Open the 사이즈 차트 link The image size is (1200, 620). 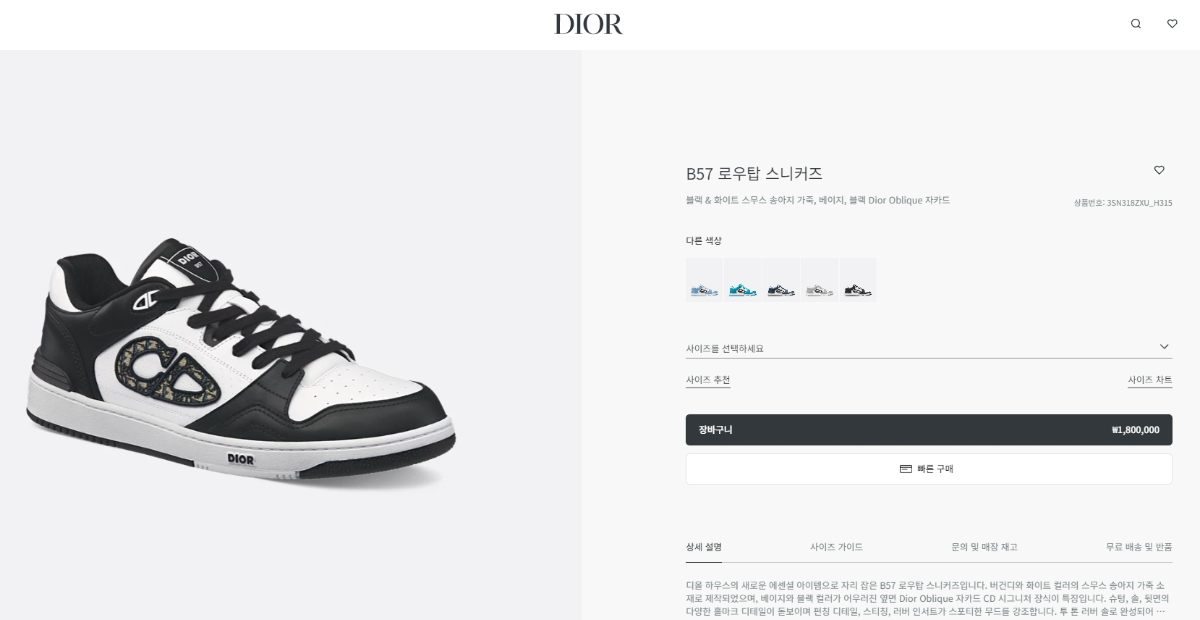(1150, 380)
